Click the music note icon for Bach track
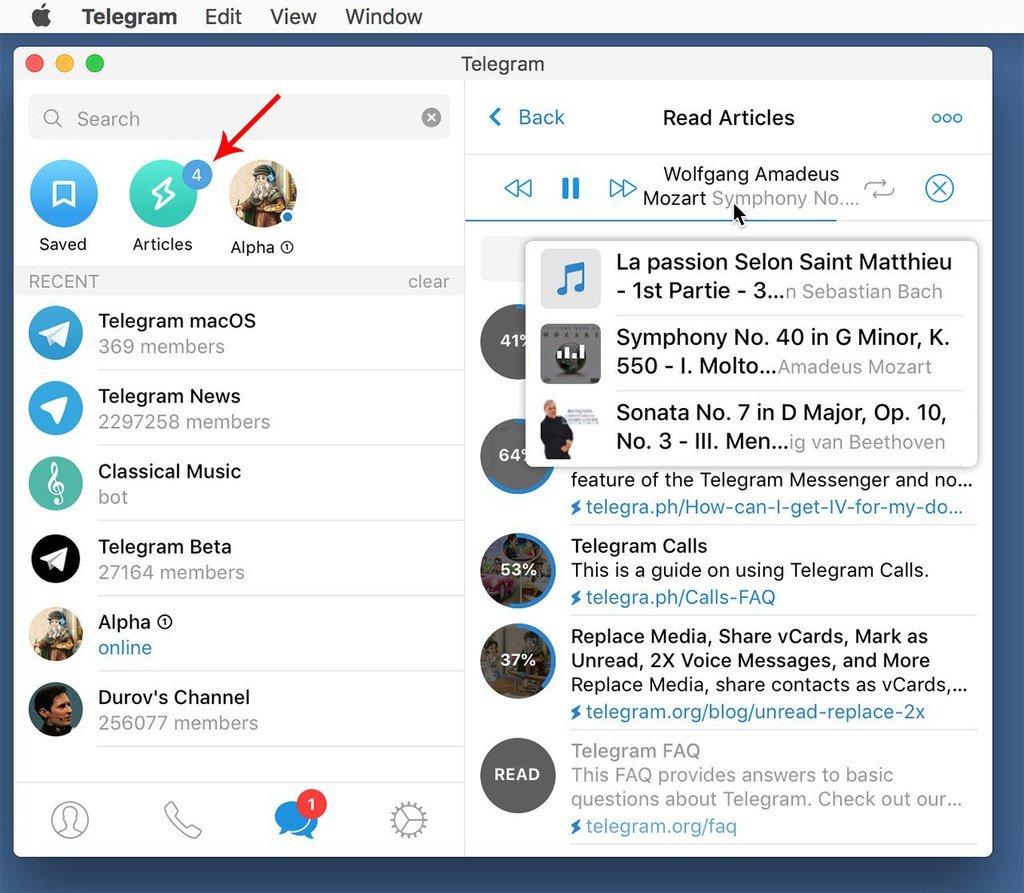Screen dimensions: 1024x893 571,278
